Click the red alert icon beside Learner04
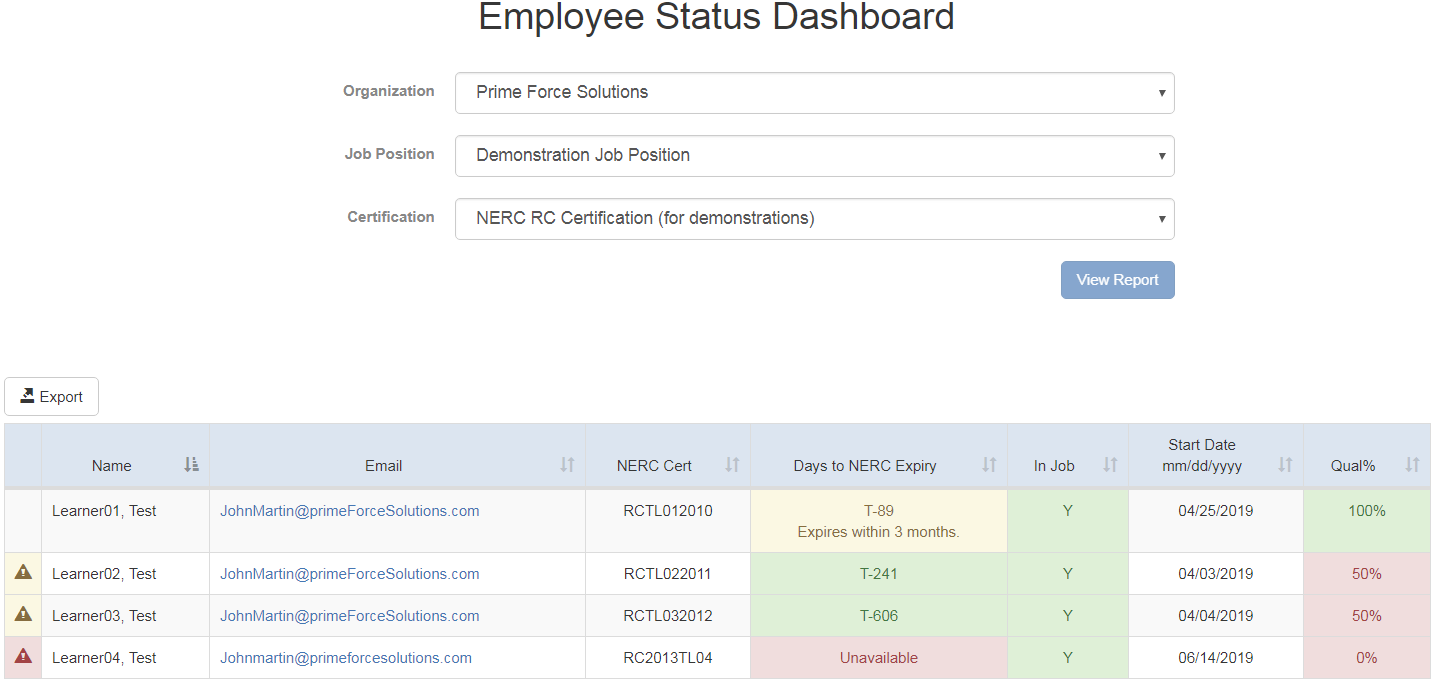 click(x=23, y=657)
